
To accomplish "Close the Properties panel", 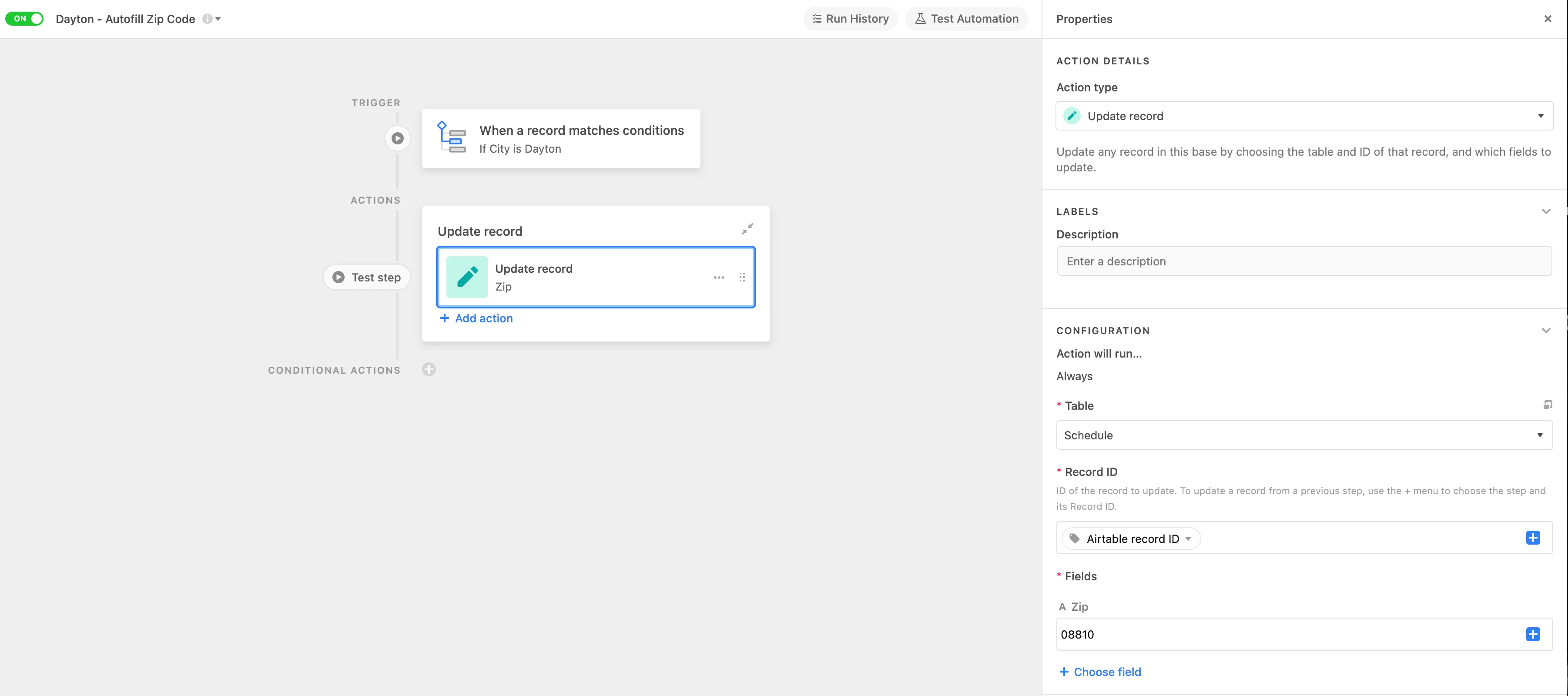I will (x=1547, y=19).
